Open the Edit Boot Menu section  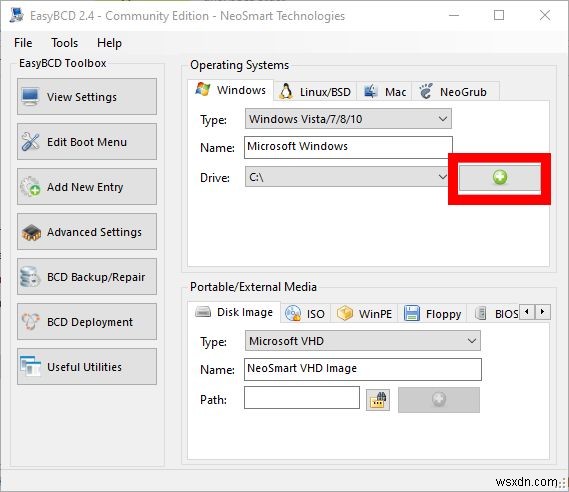click(x=87, y=142)
